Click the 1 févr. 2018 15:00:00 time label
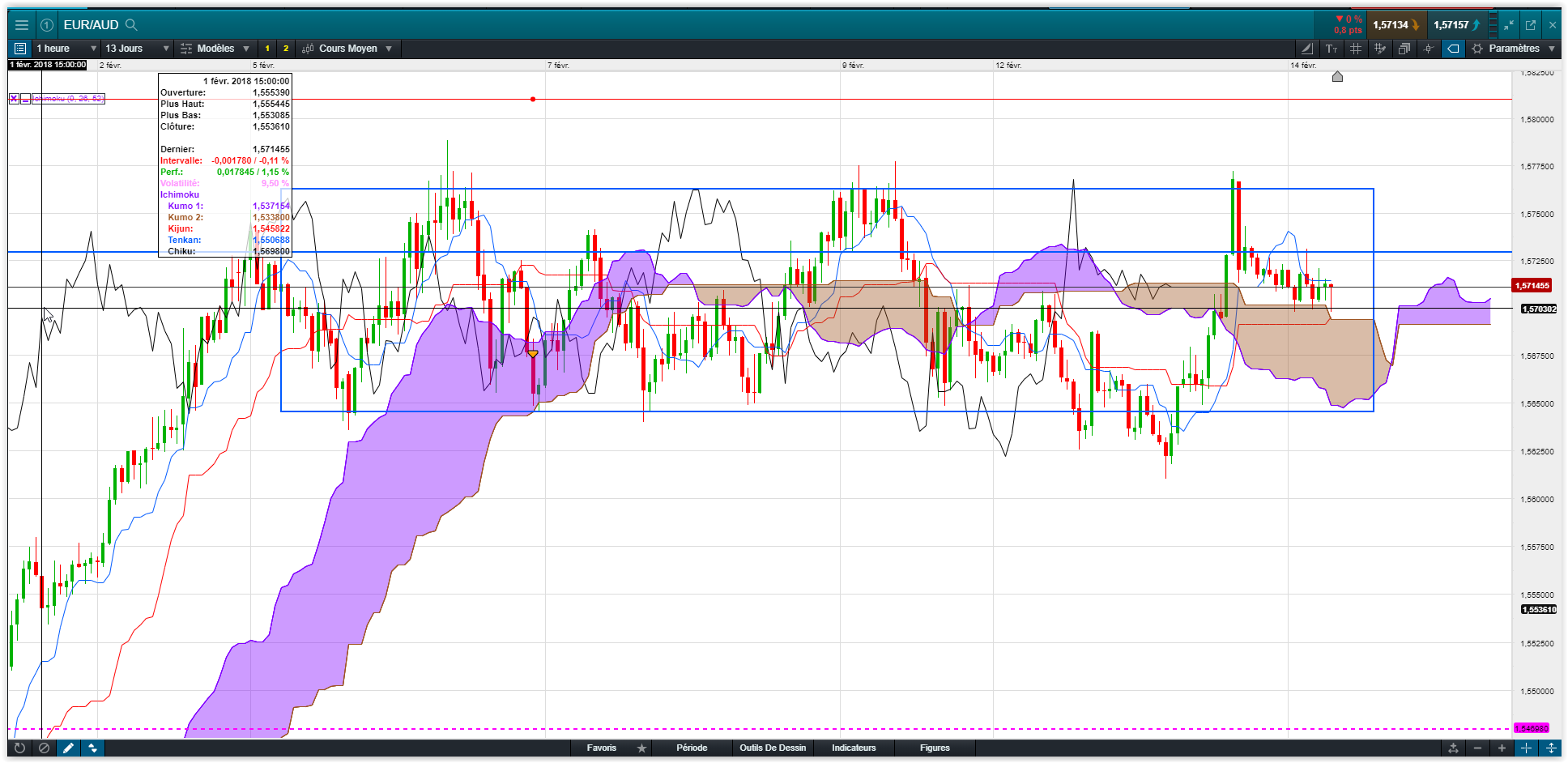The image size is (1568, 763). pos(48,65)
